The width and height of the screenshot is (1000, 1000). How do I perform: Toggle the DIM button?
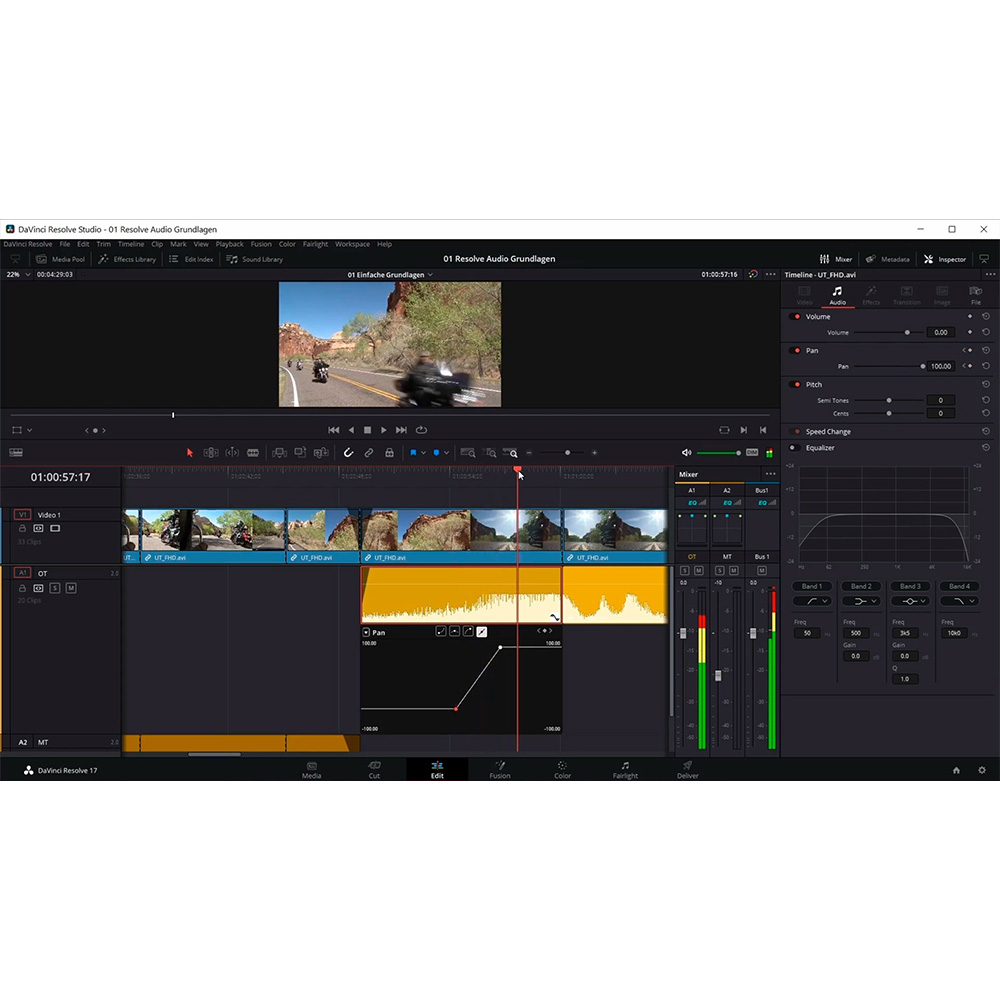(x=752, y=453)
